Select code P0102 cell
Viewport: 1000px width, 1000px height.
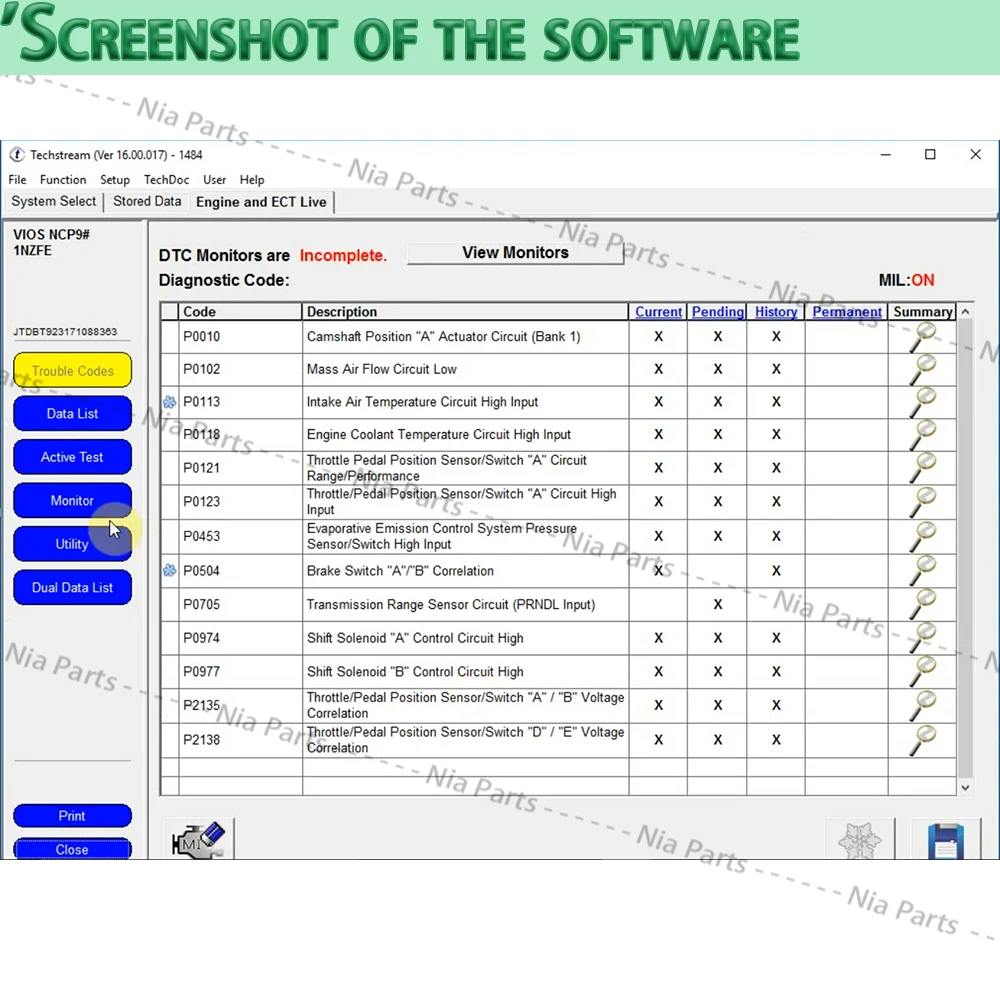tap(240, 369)
